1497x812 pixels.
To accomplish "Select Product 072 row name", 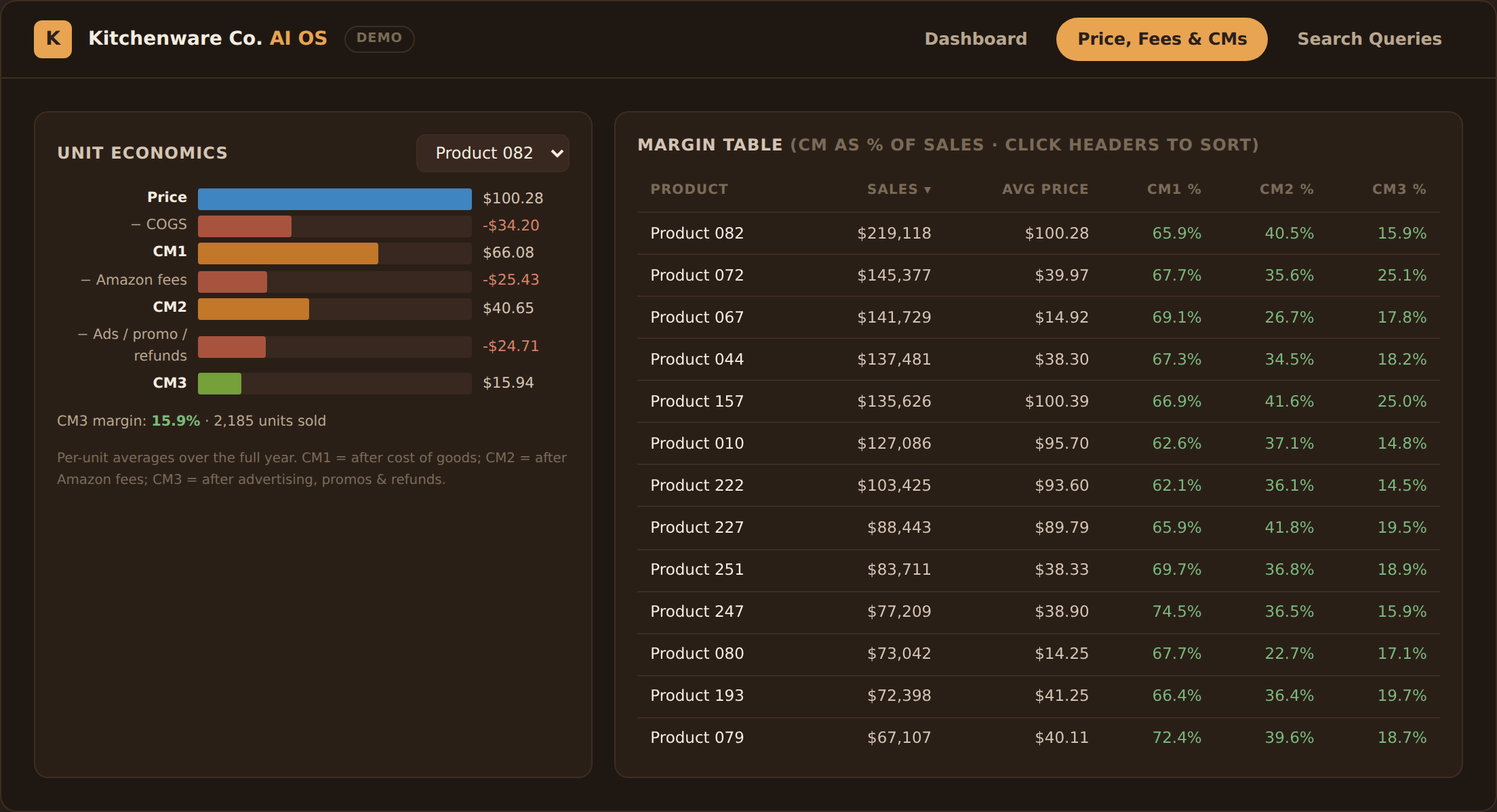I will 697,275.
